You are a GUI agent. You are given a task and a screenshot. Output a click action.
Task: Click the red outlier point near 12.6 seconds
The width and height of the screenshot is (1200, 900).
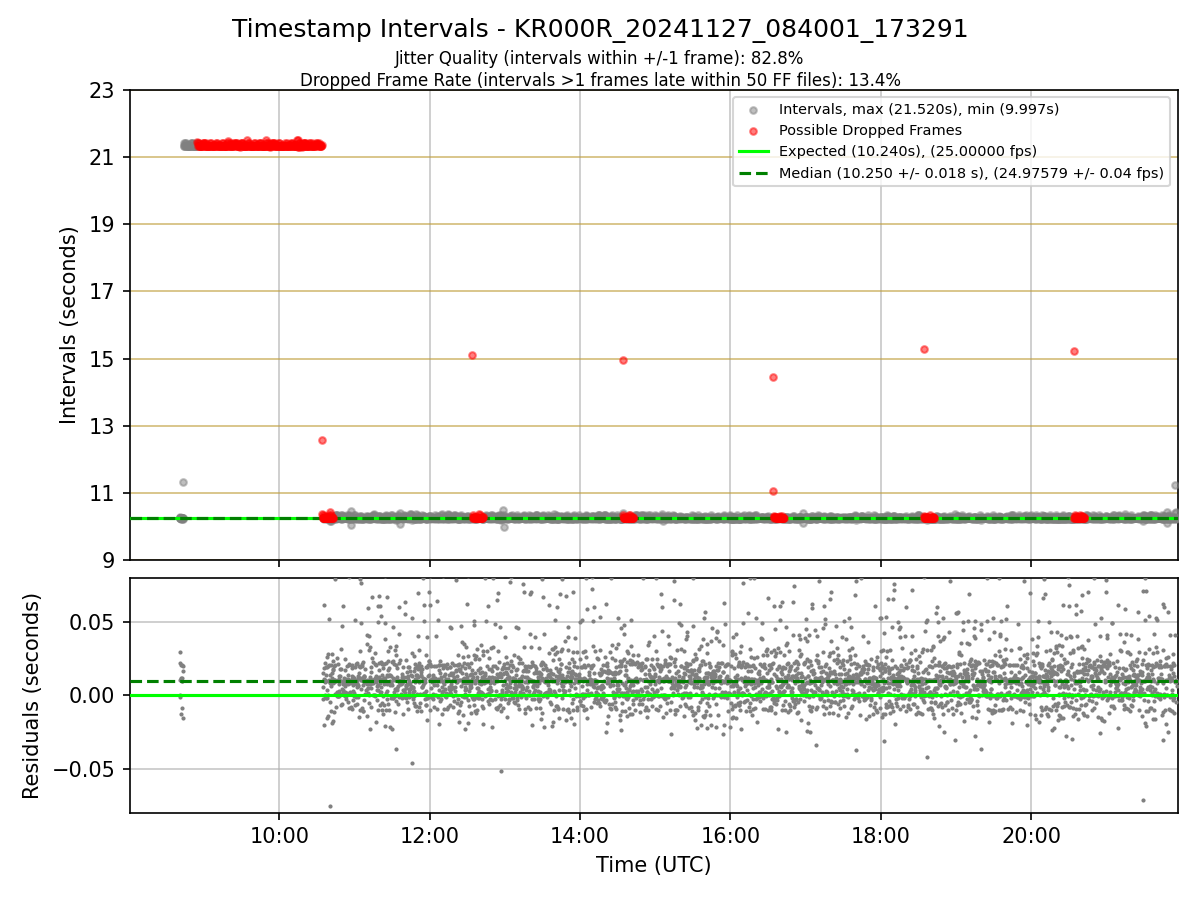coord(322,440)
